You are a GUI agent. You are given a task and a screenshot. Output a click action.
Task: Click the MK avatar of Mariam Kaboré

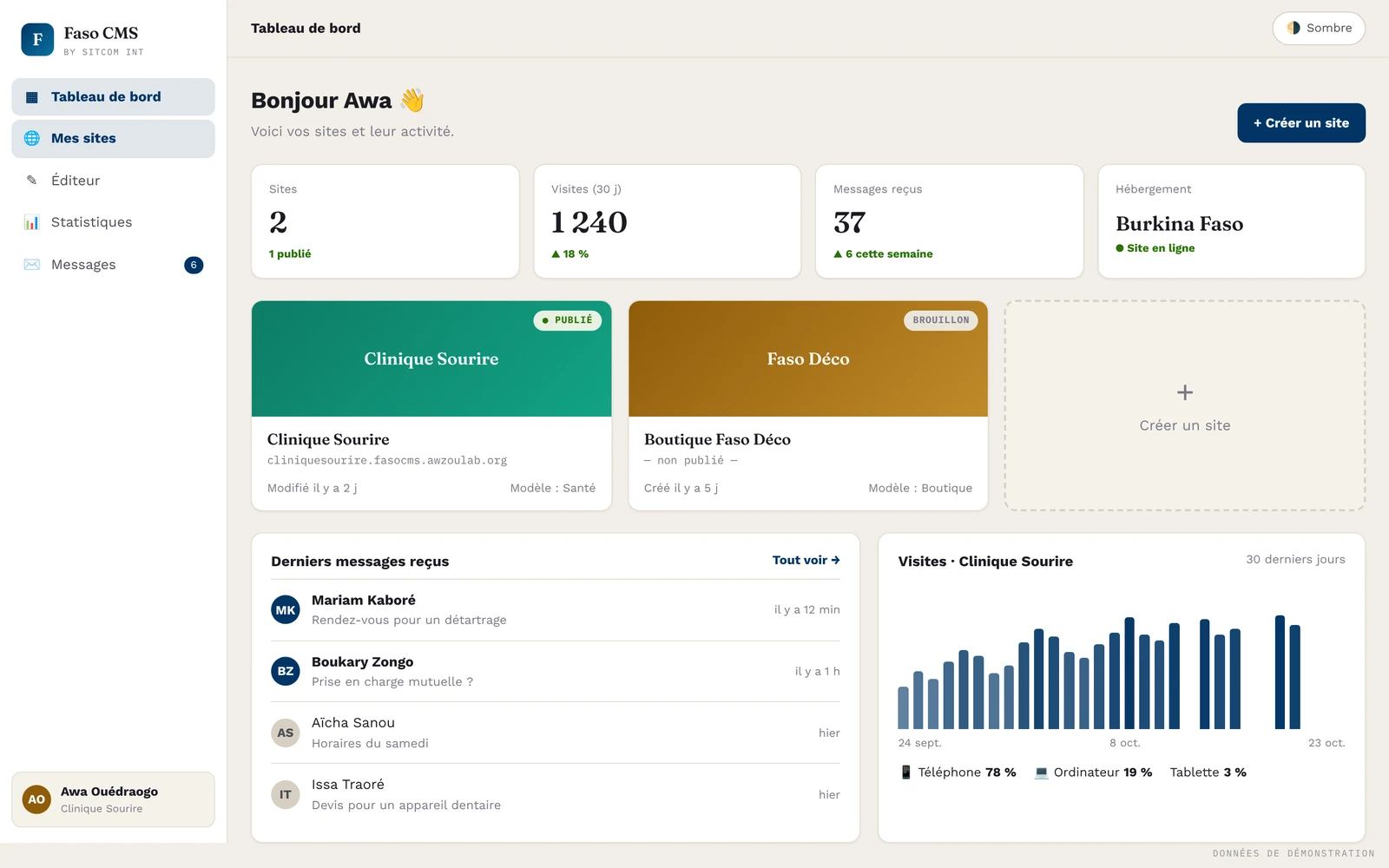point(286,610)
